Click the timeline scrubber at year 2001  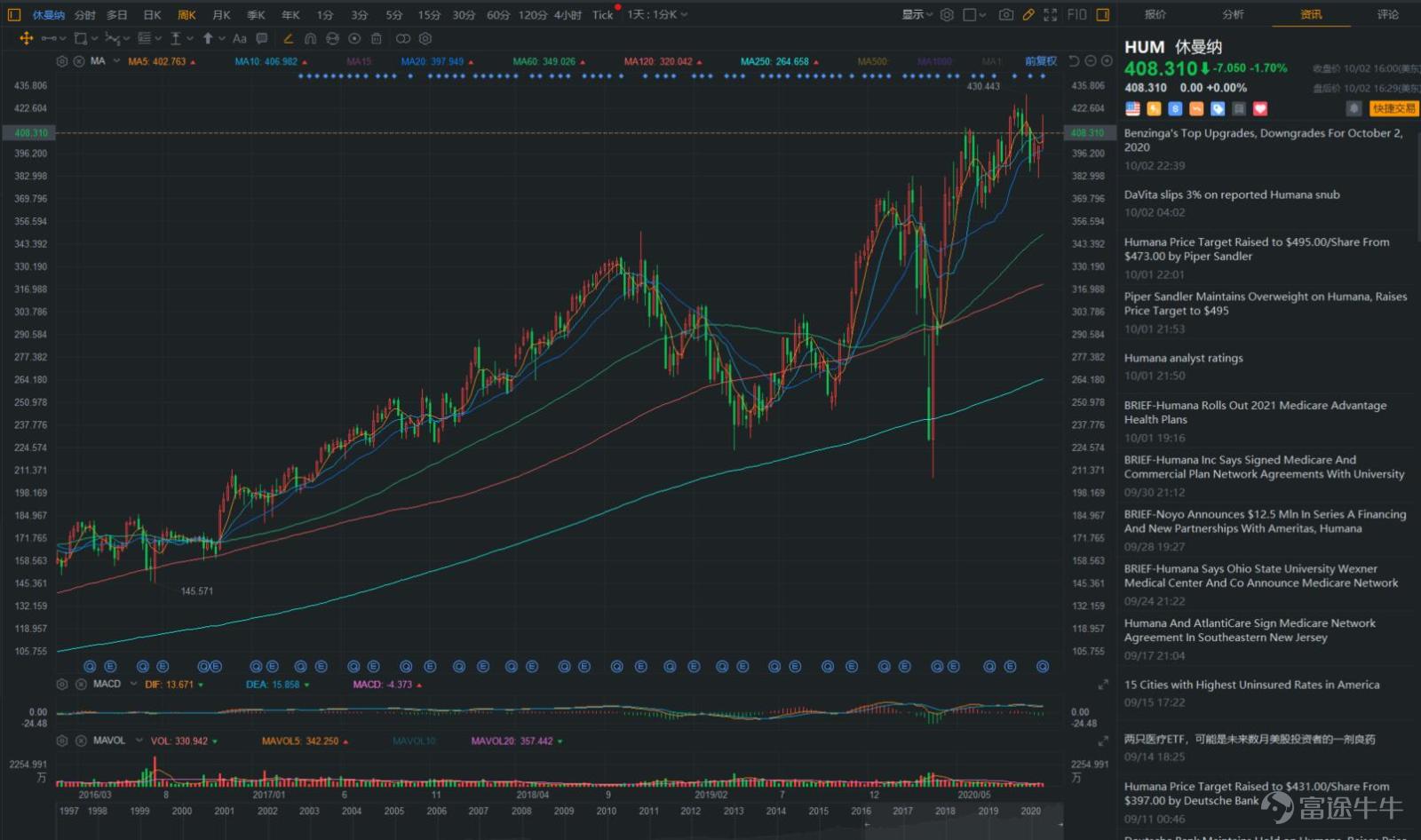(224, 811)
